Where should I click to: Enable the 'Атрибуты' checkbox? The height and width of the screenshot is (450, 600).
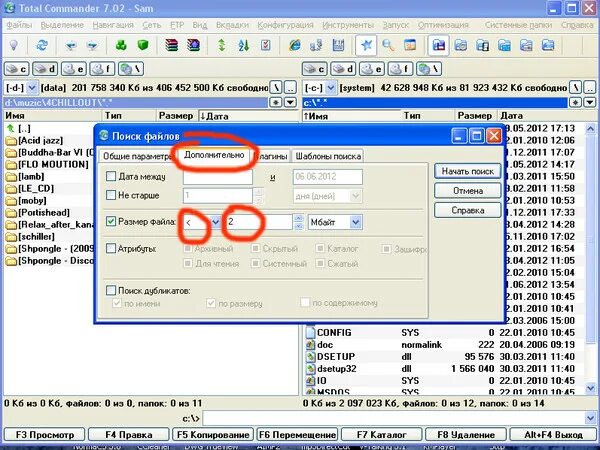click(x=111, y=248)
